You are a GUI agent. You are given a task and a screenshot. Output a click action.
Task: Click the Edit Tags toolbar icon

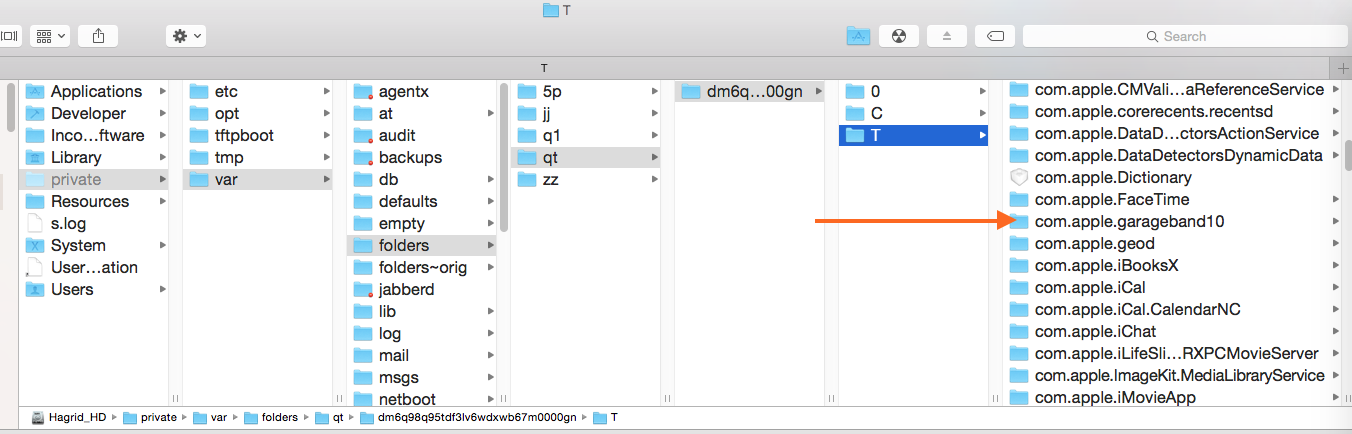pos(995,36)
